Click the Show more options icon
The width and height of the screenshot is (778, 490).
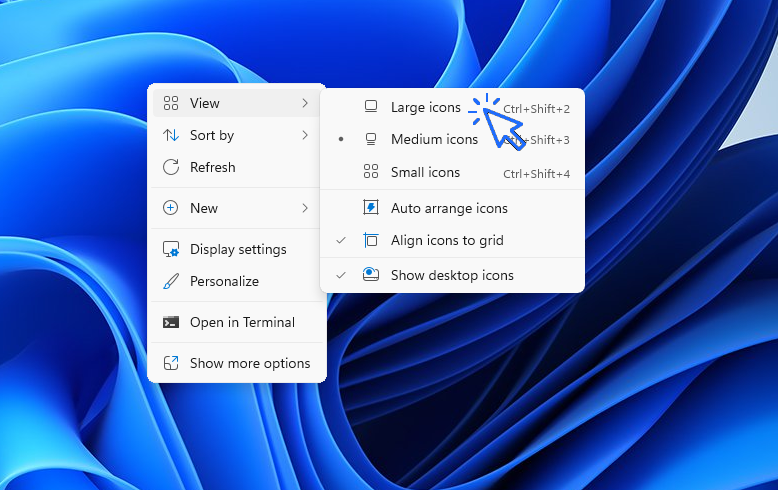click(171, 364)
